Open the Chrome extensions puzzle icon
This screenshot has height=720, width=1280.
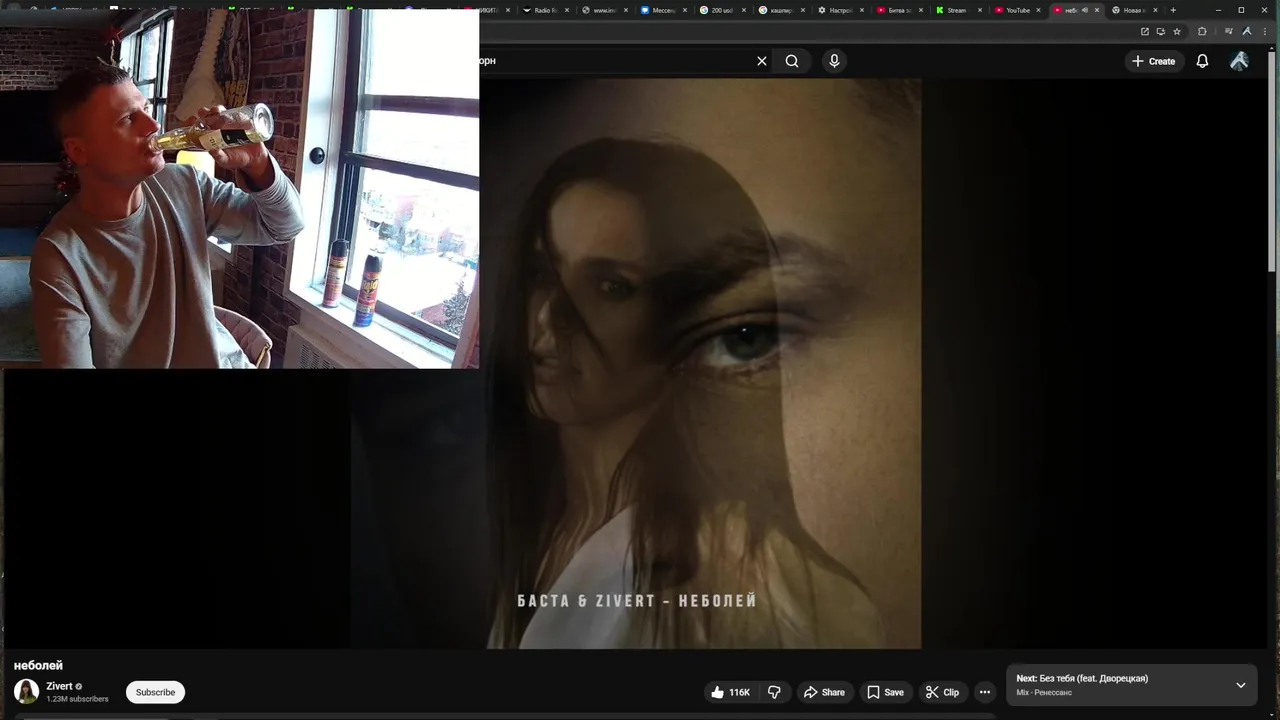click(1202, 31)
